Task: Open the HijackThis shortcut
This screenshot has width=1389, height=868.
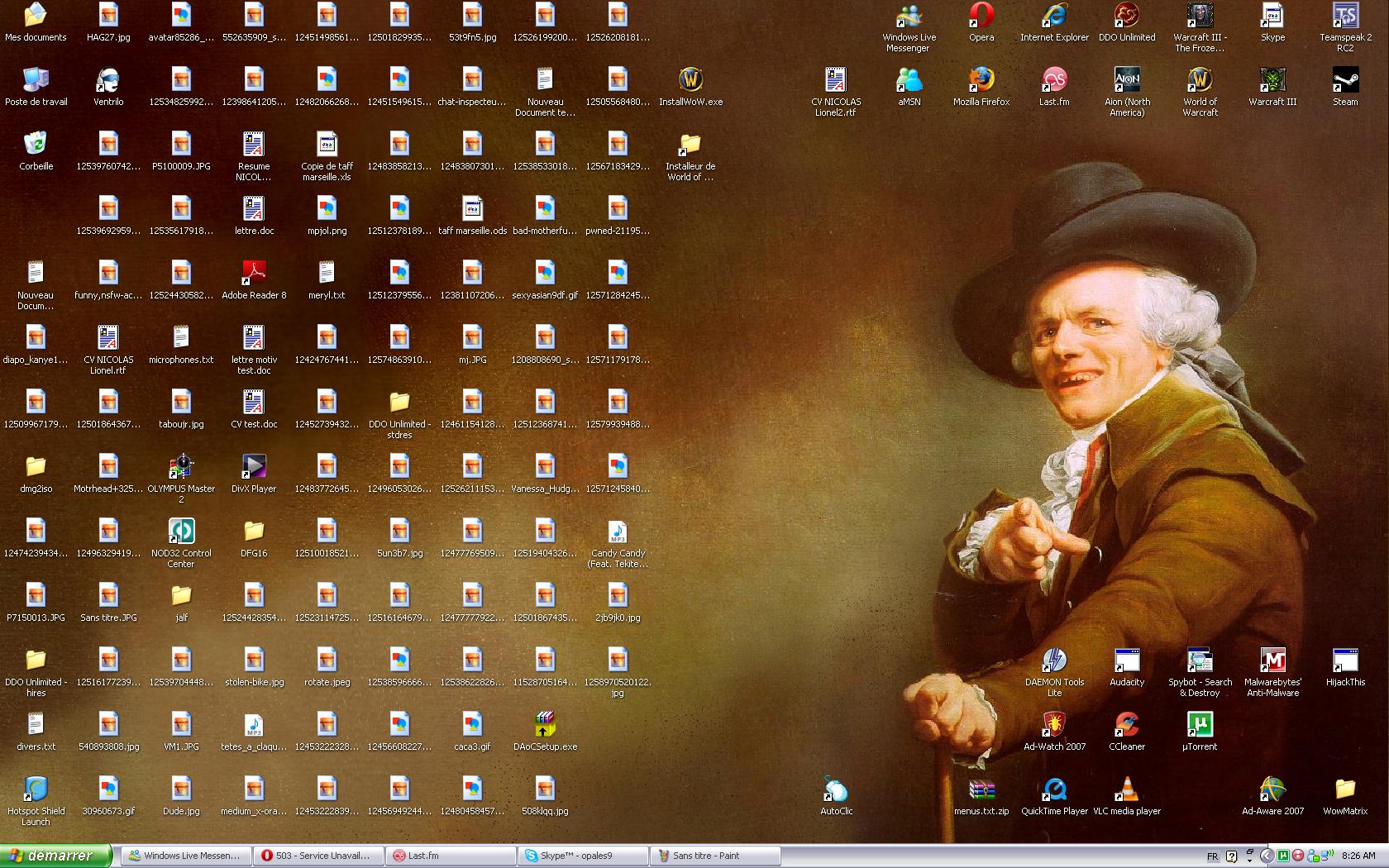Action: (x=1345, y=667)
